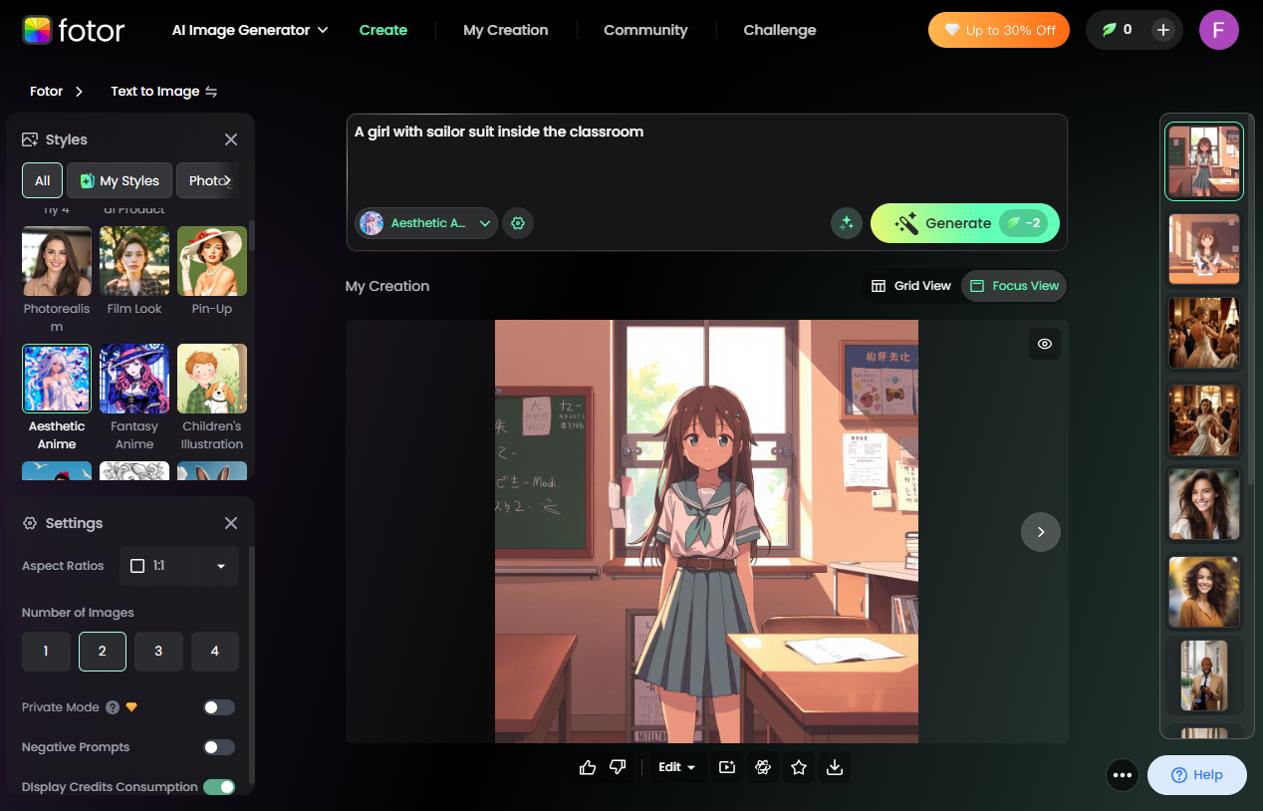This screenshot has width=1263, height=811.
Task: Open the Challenge tab
Action: coord(779,30)
